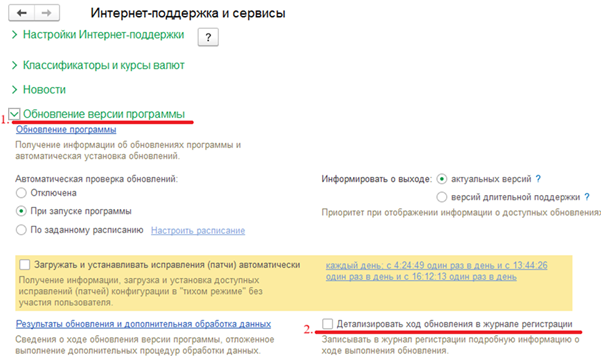Image resolution: width=601 pixels, height=364 pixels.
Task: Select 'Отключена' update check option
Action: coord(21,193)
